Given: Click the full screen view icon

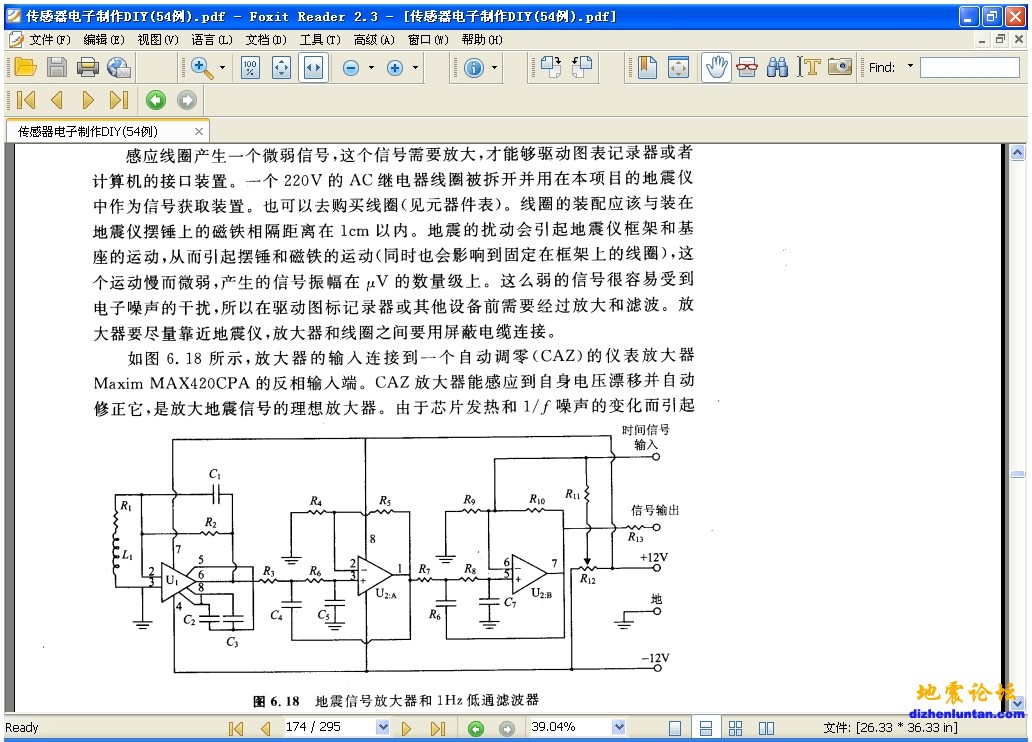Looking at the screenshot, I should pyautogui.click(x=679, y=67).
